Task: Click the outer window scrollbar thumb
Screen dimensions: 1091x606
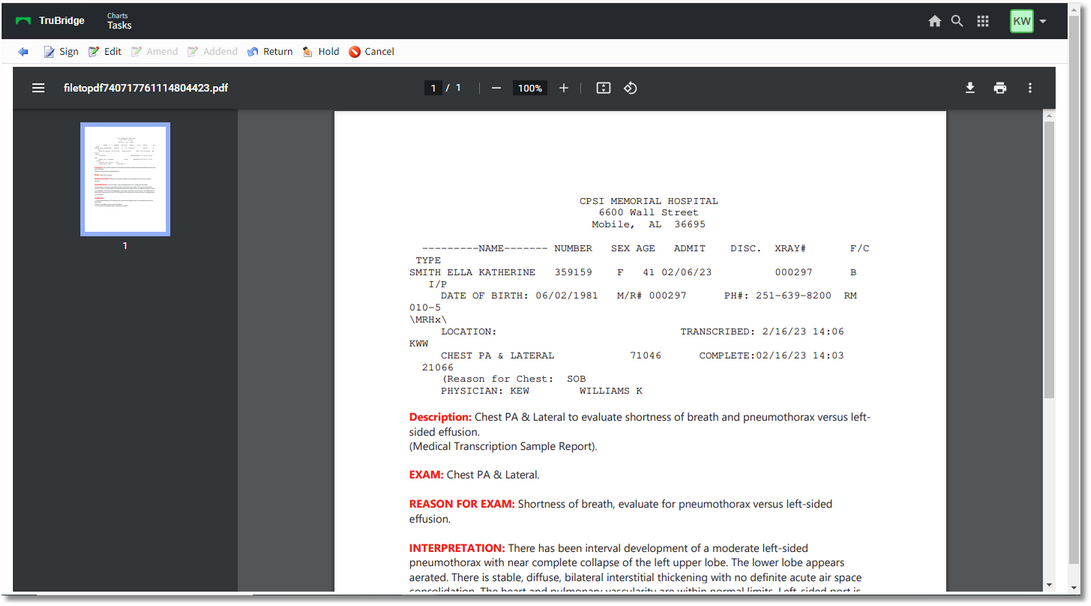Action: point(1075,292)
